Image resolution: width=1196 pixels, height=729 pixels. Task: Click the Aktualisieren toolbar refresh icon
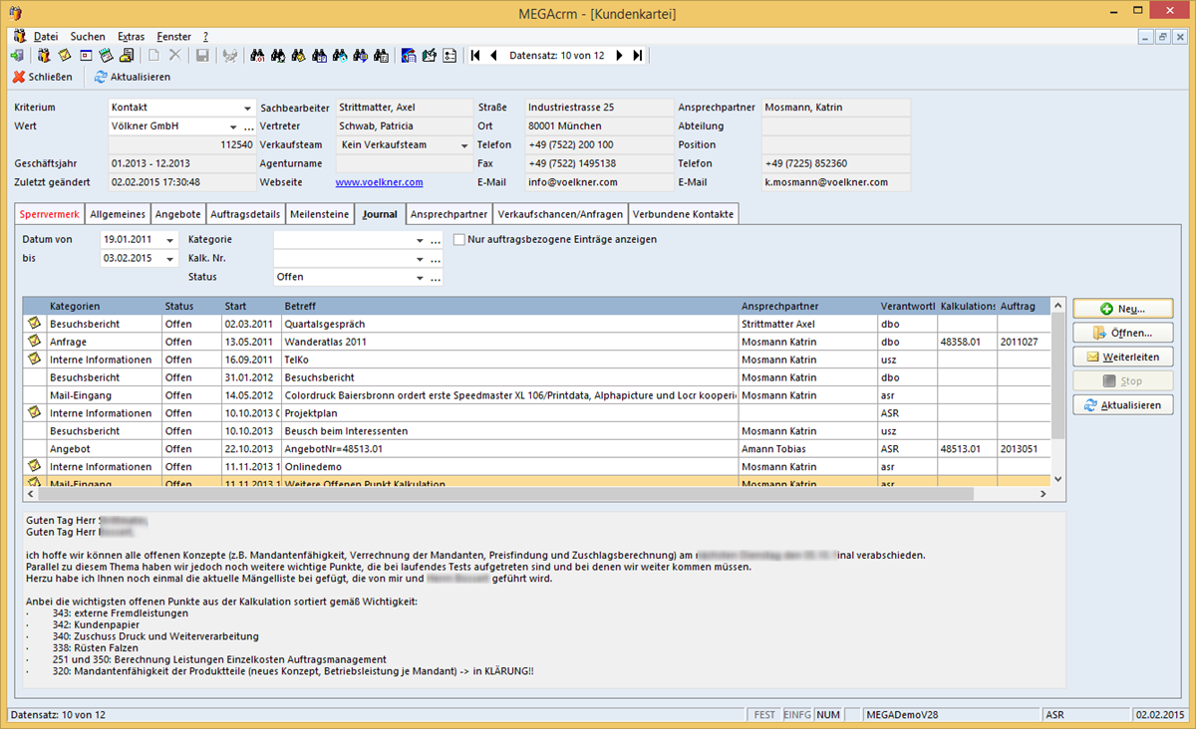click(100, 77)
